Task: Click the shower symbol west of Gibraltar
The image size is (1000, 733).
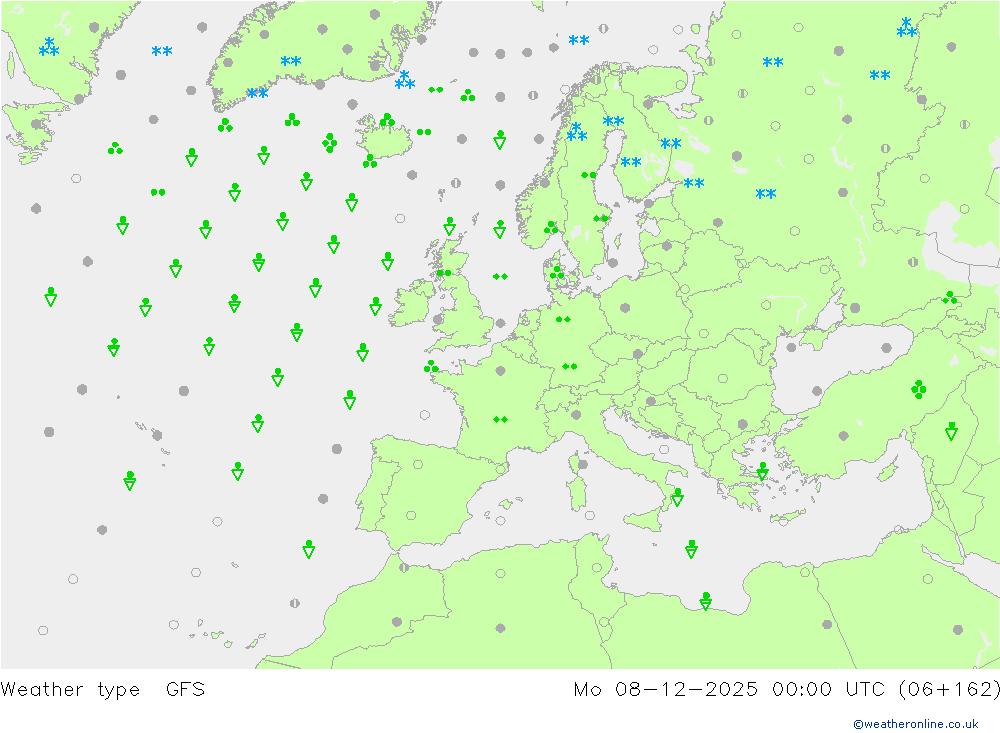Action: click(309, 549)
